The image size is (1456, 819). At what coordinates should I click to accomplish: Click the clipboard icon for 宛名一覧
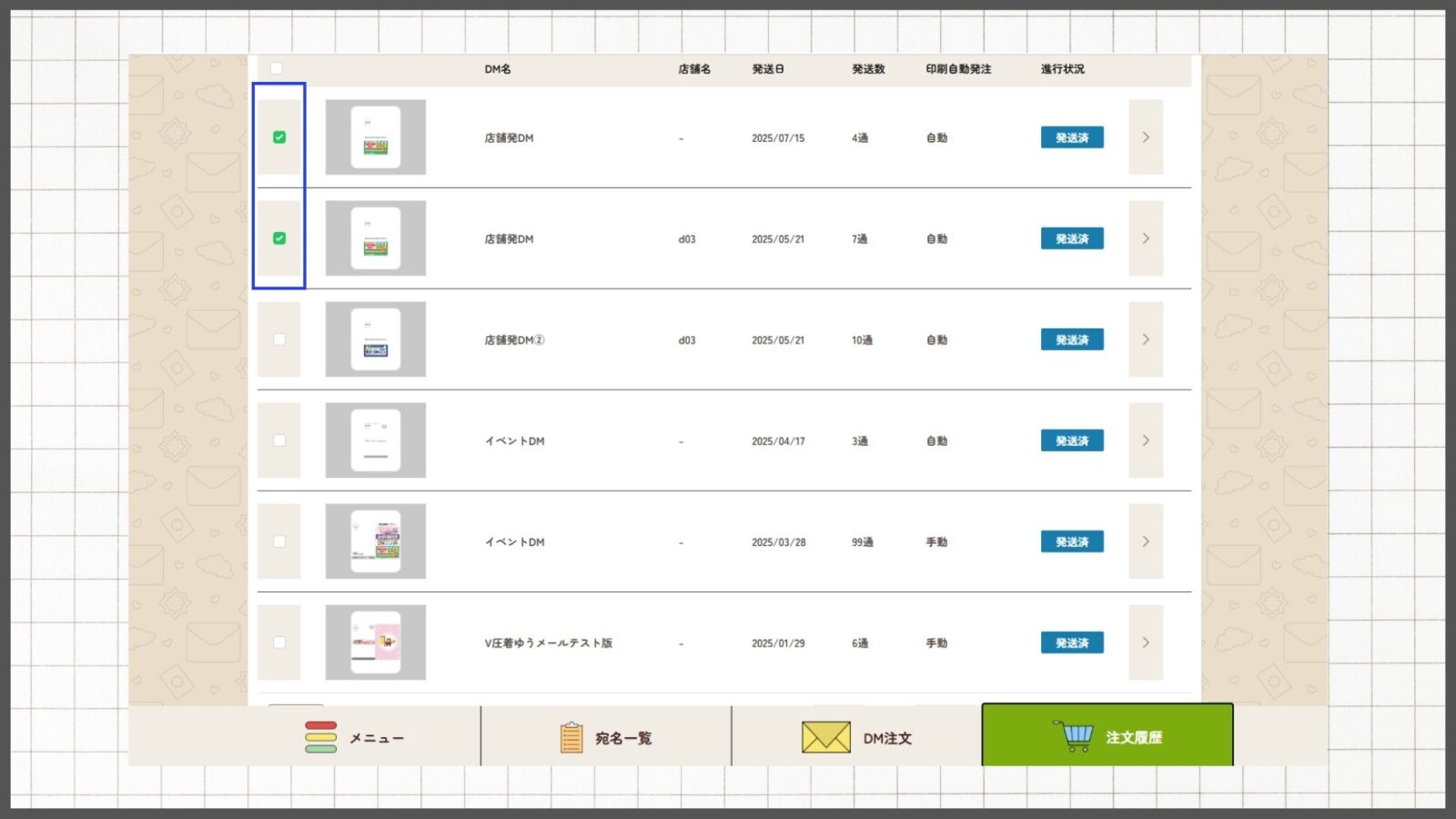point(571,737)
